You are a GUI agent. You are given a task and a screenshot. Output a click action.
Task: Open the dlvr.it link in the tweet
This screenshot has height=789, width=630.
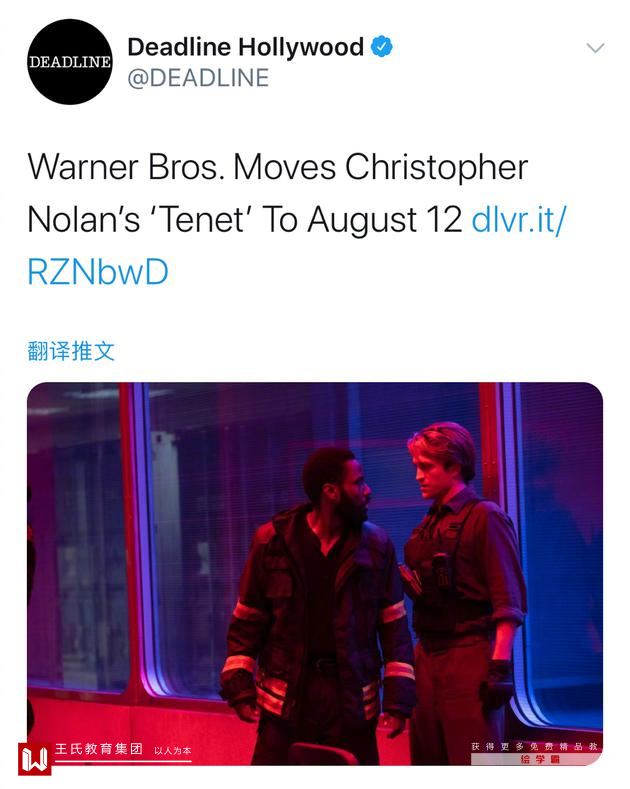[519, 219]
